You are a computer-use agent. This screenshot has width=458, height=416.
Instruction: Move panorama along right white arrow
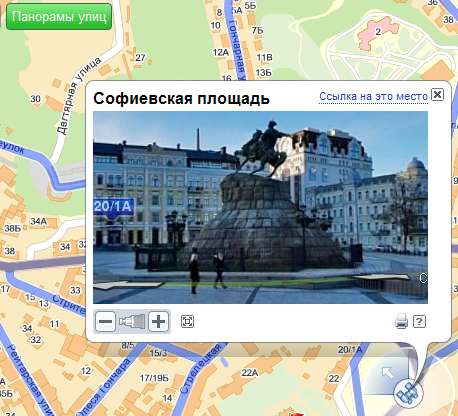(x=382, y=277)
